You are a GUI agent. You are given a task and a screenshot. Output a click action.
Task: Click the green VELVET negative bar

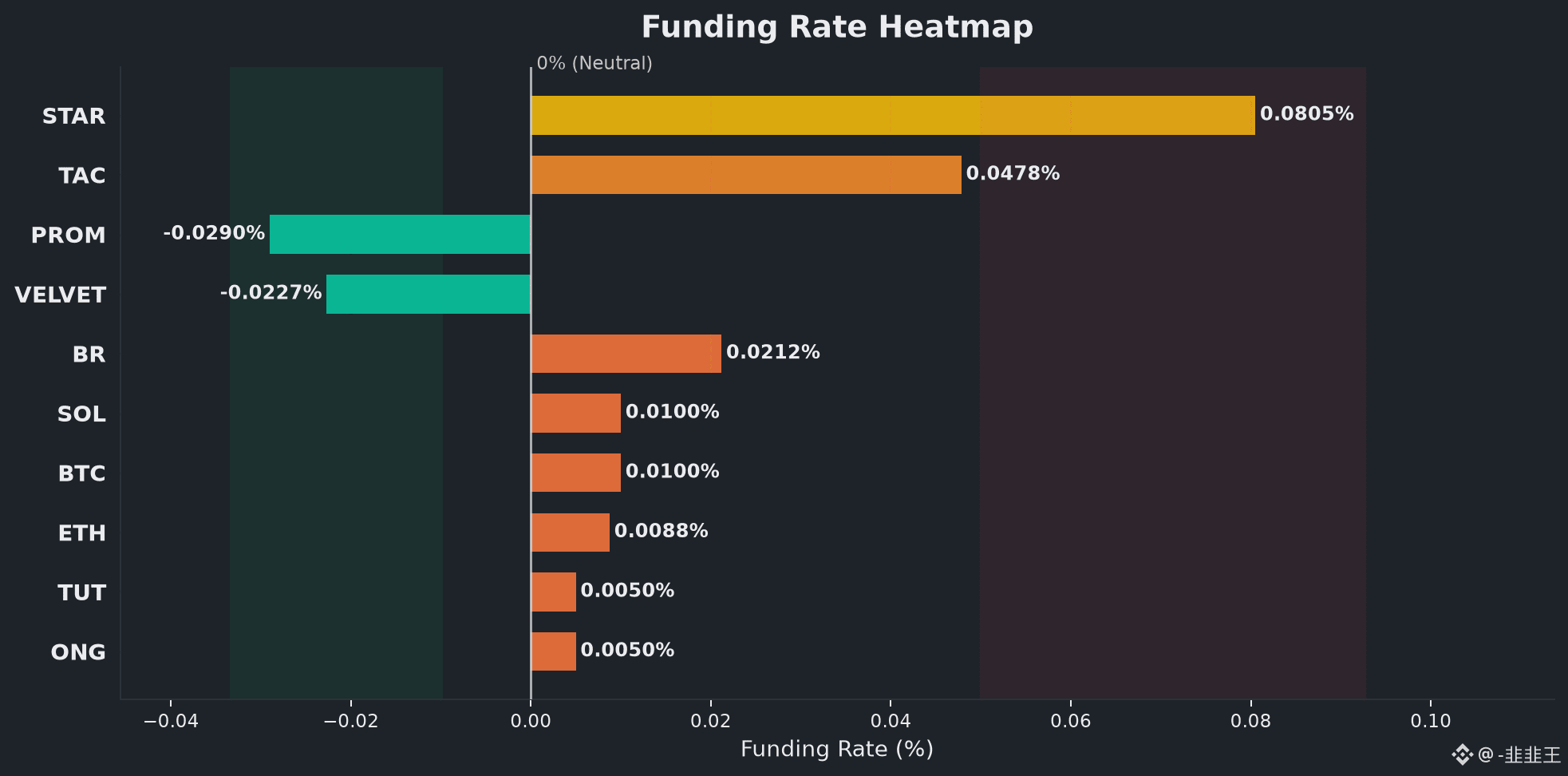429,294
